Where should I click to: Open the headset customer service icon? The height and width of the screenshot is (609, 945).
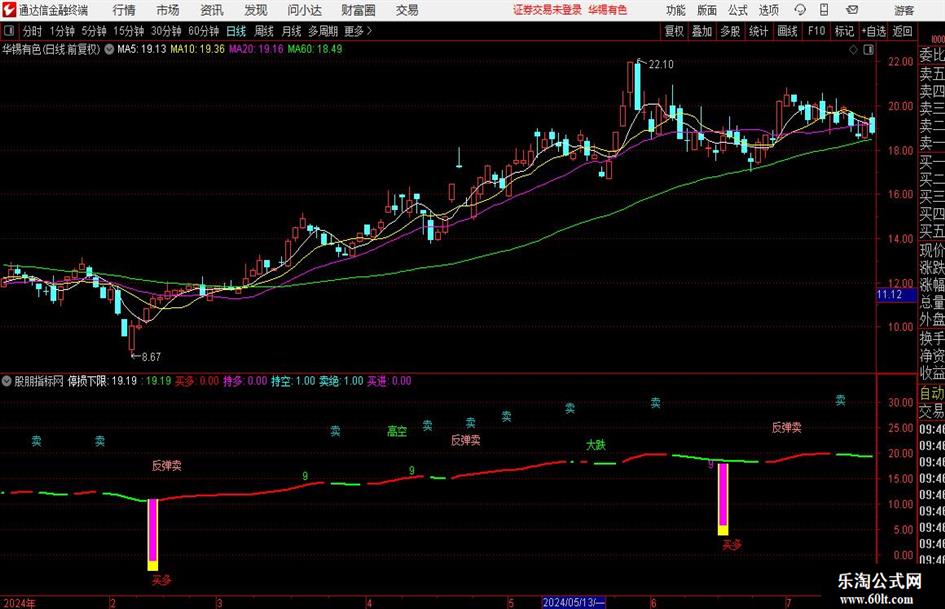tap(800, 10)
